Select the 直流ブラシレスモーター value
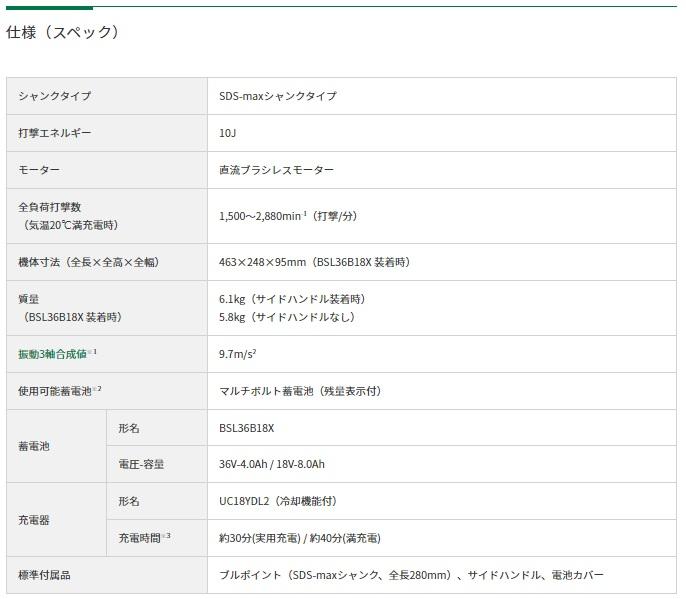The width and height of the screenshot is (686, 599). click(276, 170)
